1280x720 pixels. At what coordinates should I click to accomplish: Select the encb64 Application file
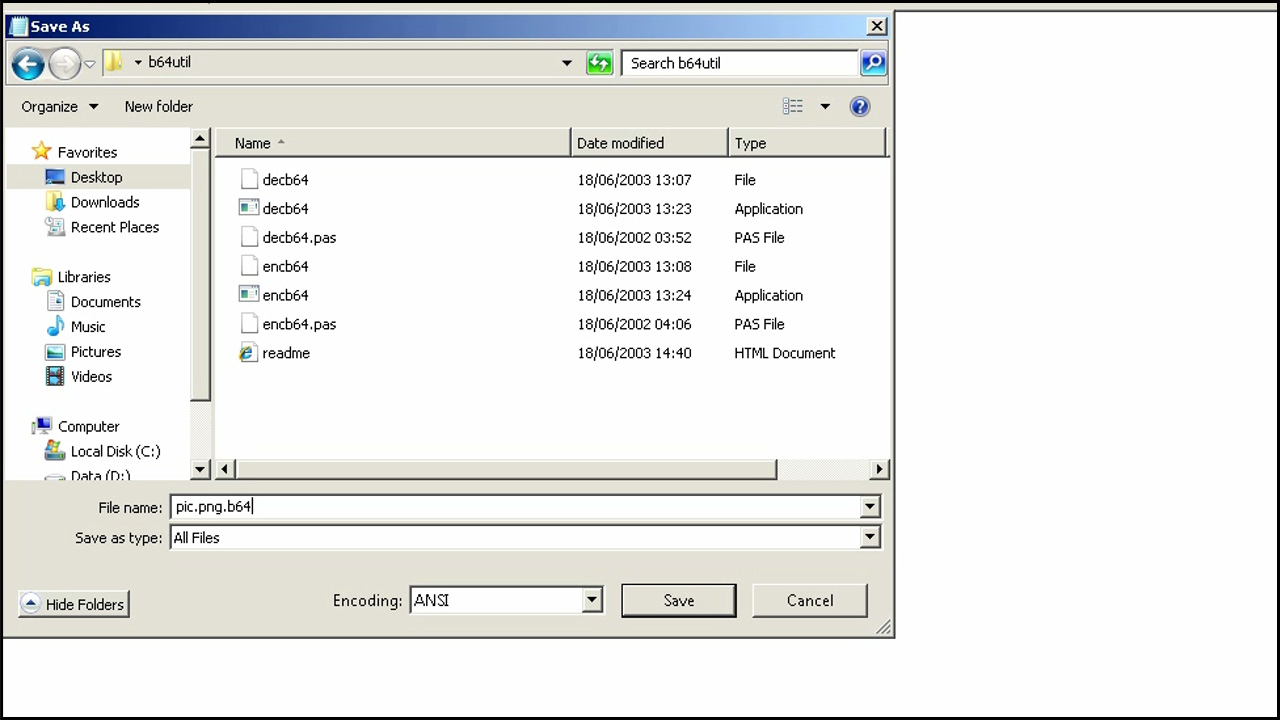click(x=285, y=296)
